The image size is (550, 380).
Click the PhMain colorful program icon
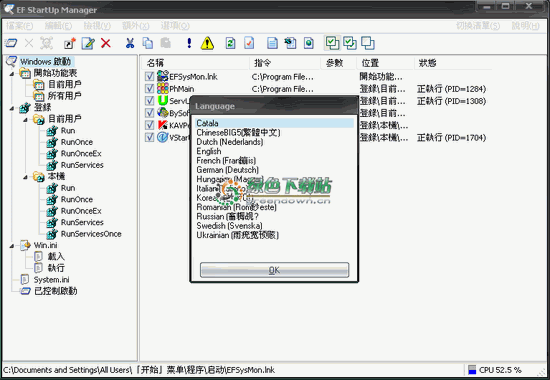[162, 88]
